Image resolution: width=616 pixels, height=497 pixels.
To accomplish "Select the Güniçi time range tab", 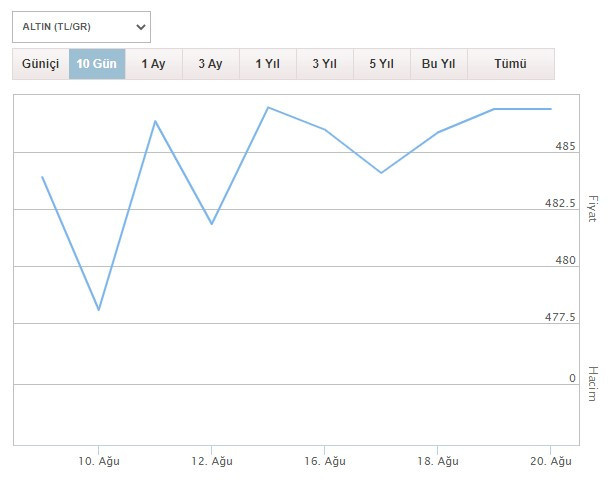I will click(x=40, y=64).
